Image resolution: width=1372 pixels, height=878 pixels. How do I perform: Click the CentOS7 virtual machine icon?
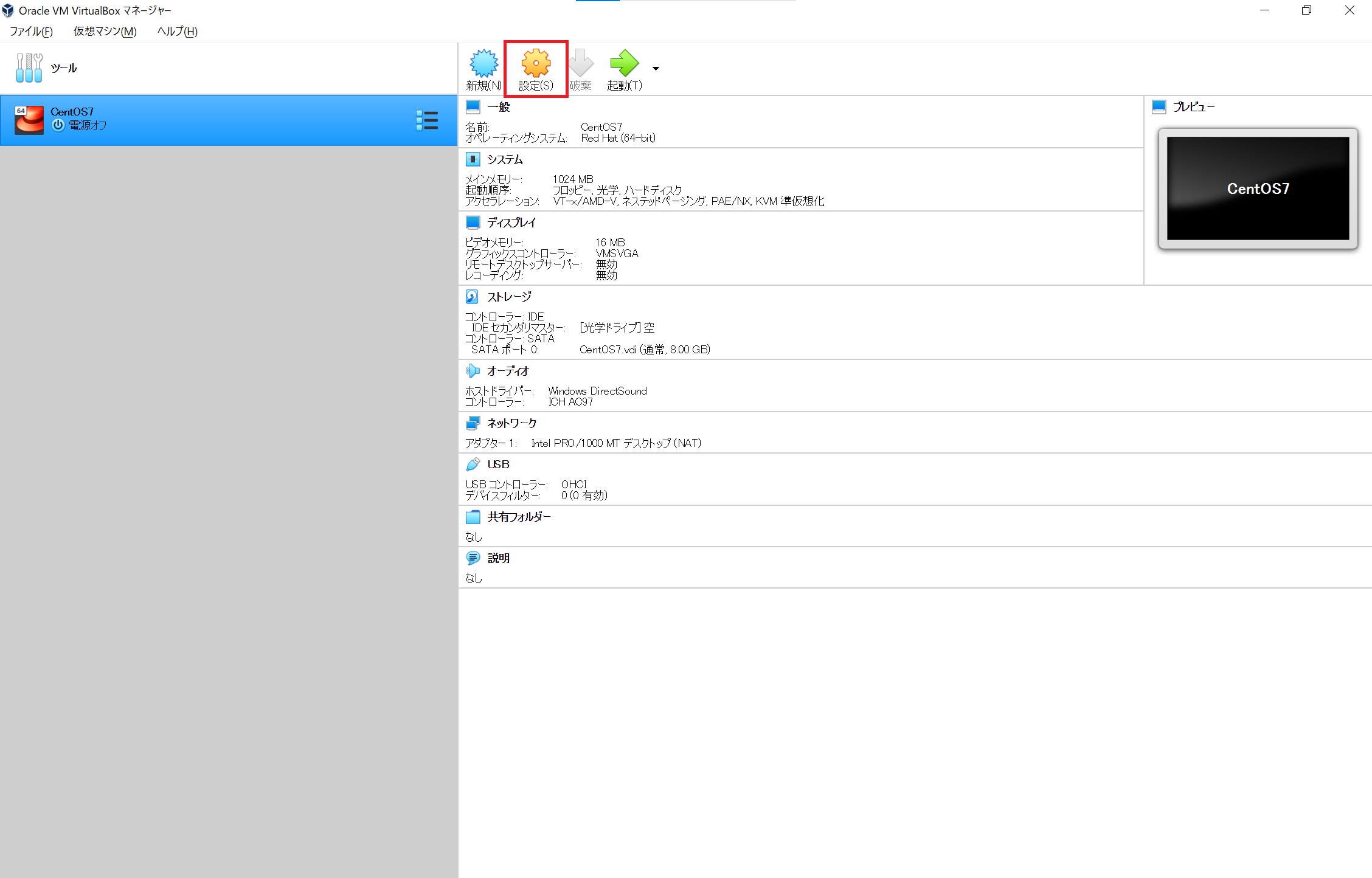tap(29, 119)
